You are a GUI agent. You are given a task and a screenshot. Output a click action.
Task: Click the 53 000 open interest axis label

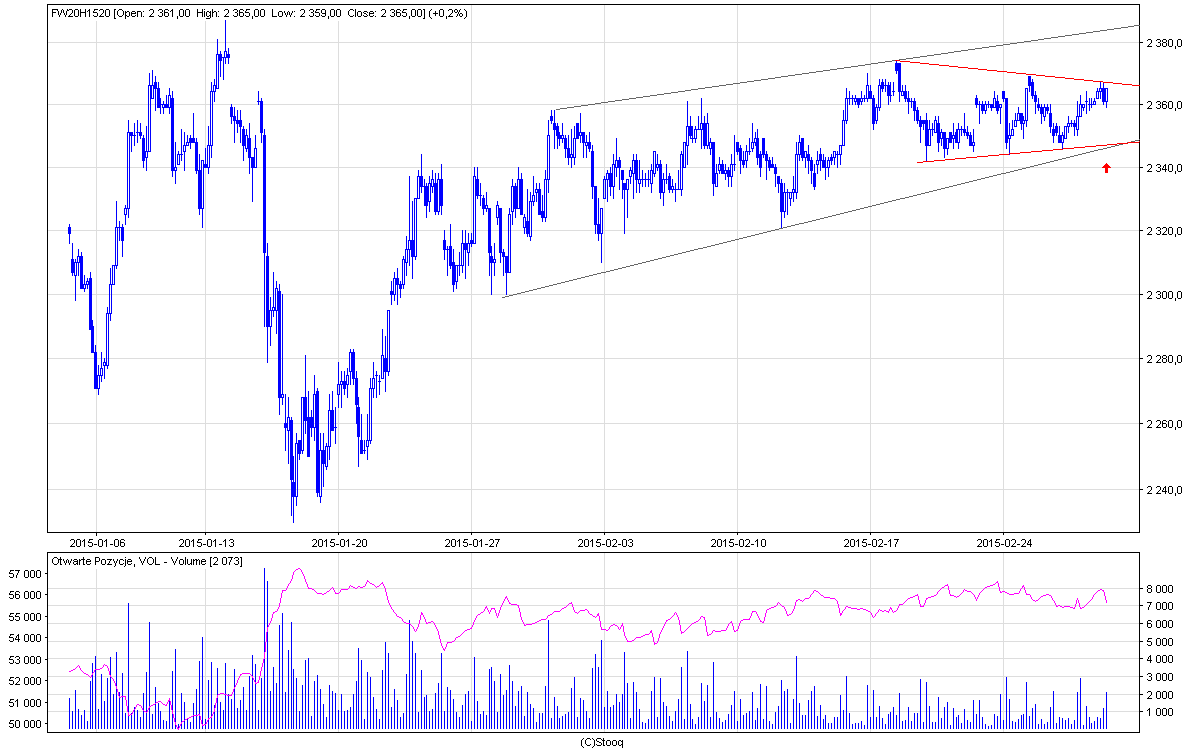tap(24, 660)
